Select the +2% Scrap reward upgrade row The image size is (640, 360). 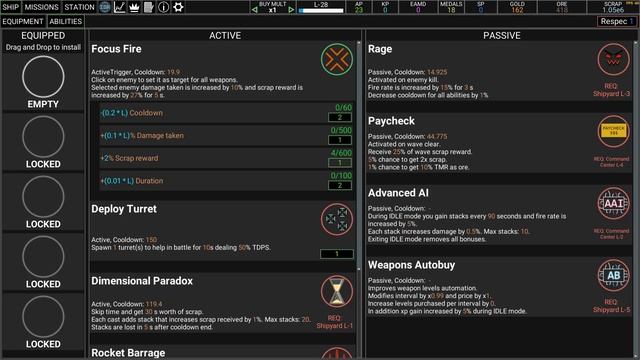tap(227, 158)
